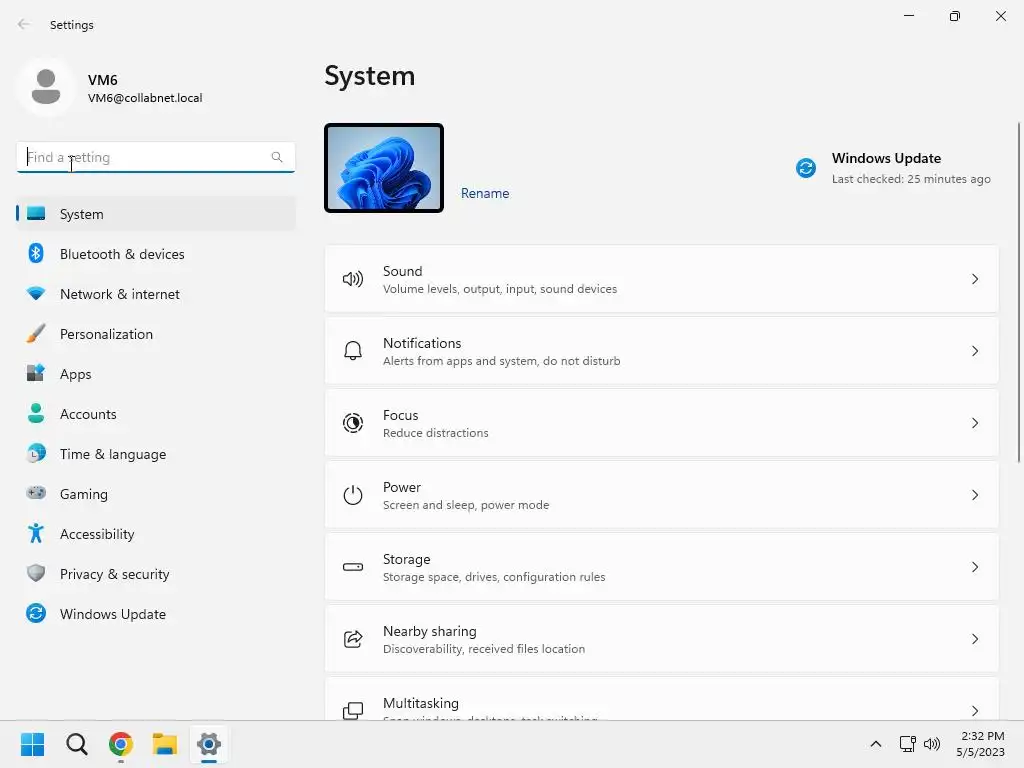The width and height of the screenshot is (1024, 768).
Task: Click the Power button icon
Action: 353,495
